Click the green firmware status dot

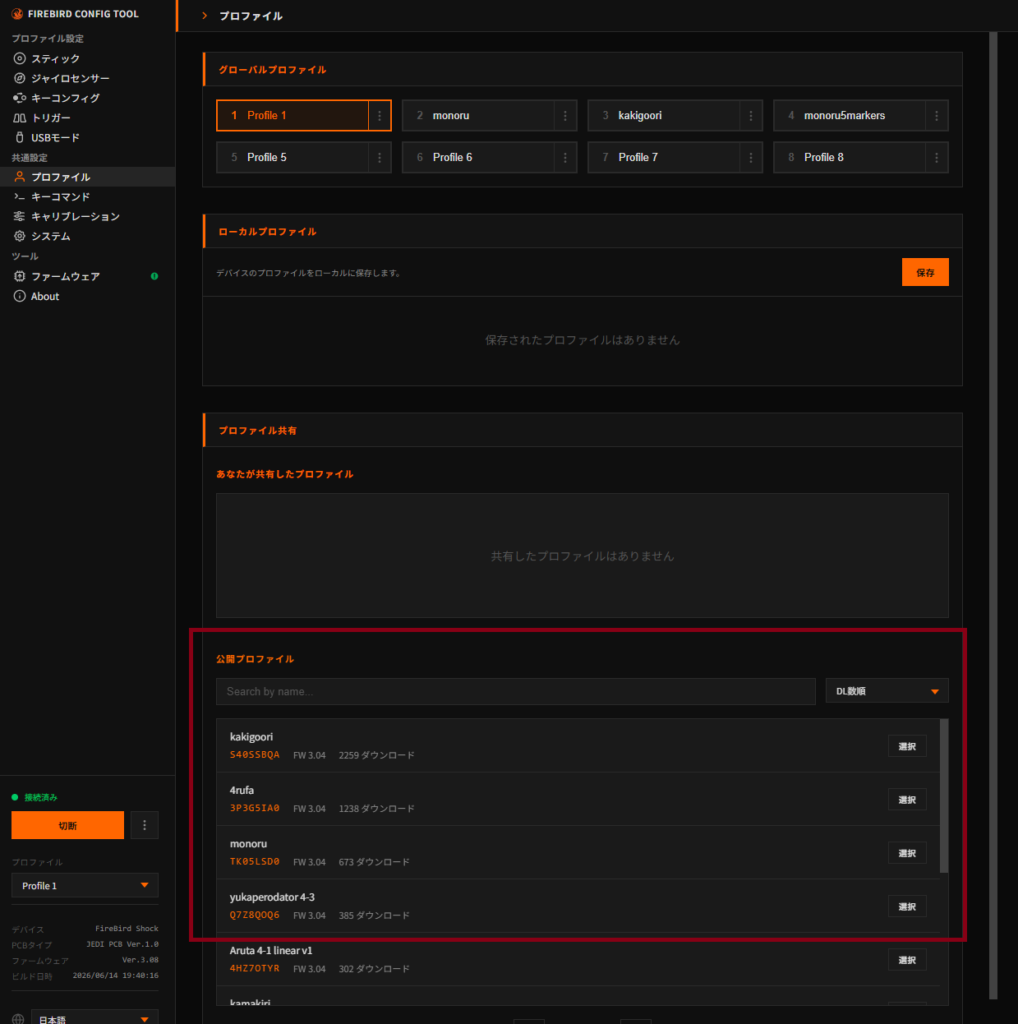pos(155,276)
